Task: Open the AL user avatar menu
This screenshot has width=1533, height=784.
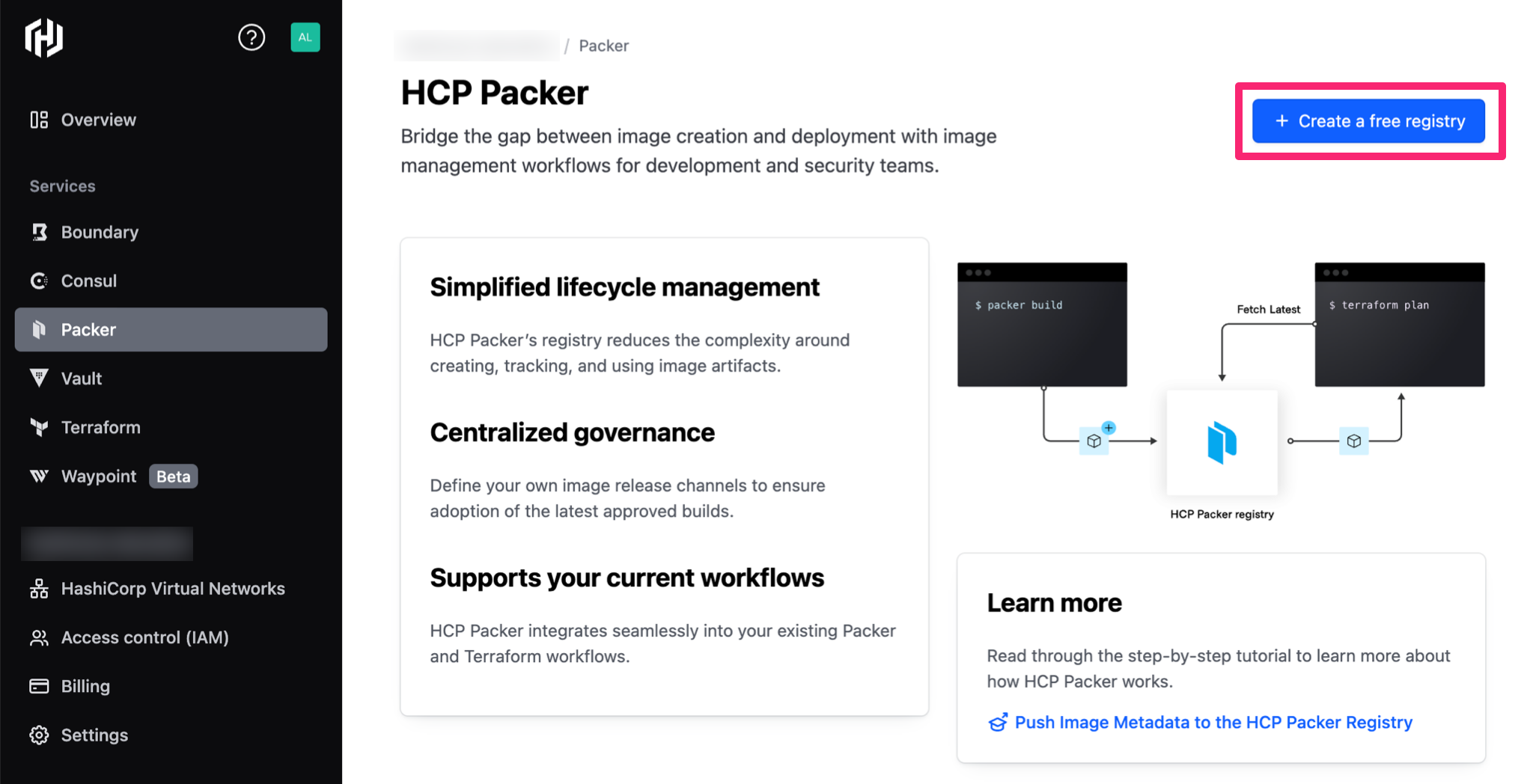Action: 305,37
